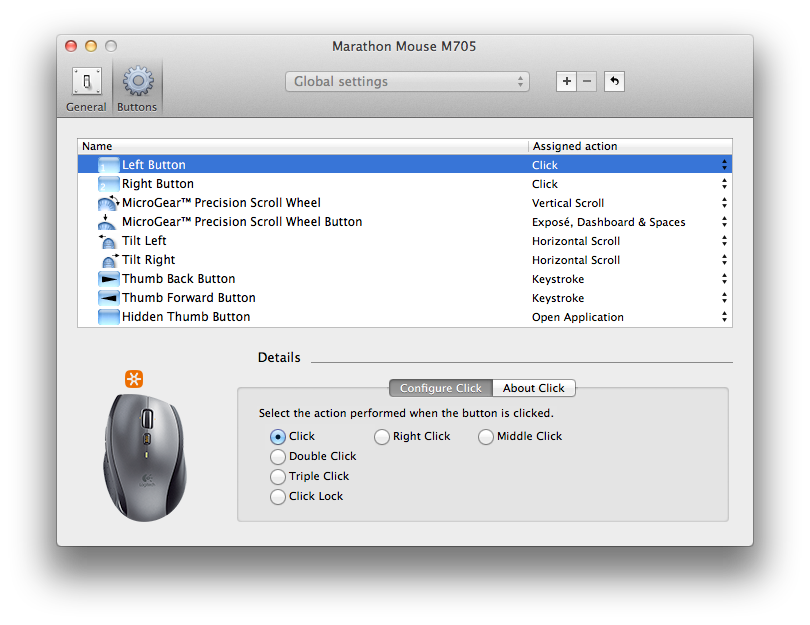This screenshot has width=810, height=625.
Task: Click the Right Button row icon
Action: pos(108,184)
